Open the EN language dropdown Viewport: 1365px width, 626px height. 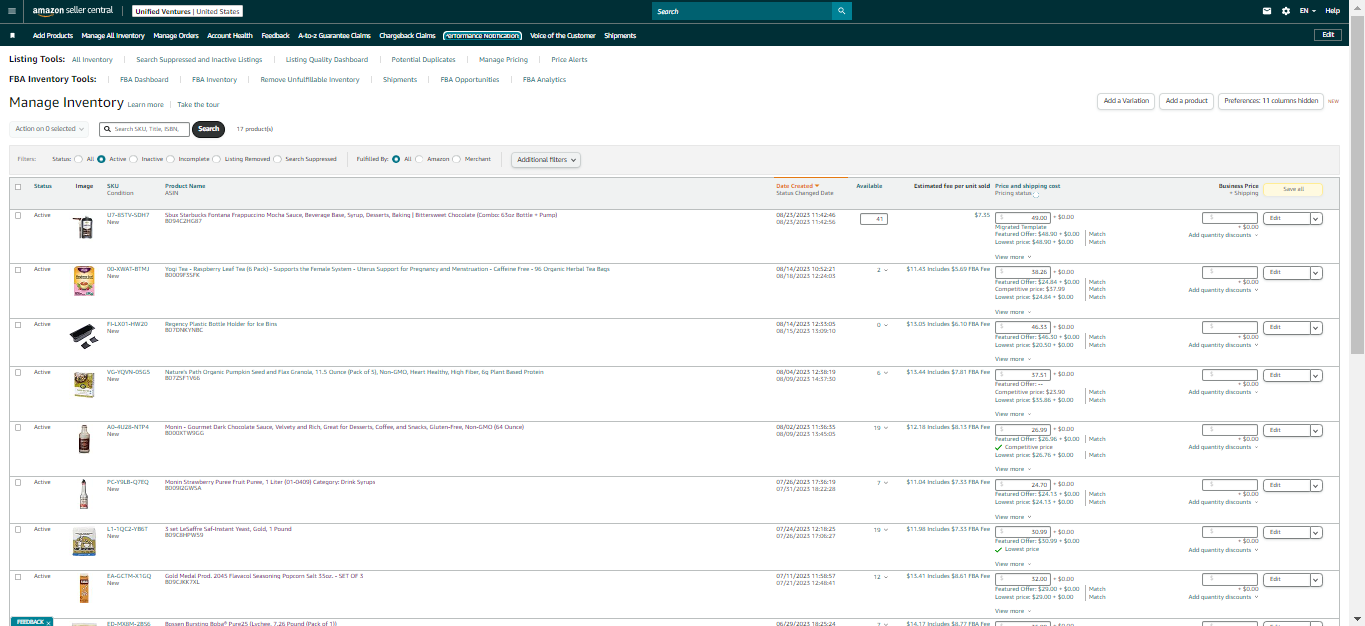pyautogui.click(x=1308, y=11)
